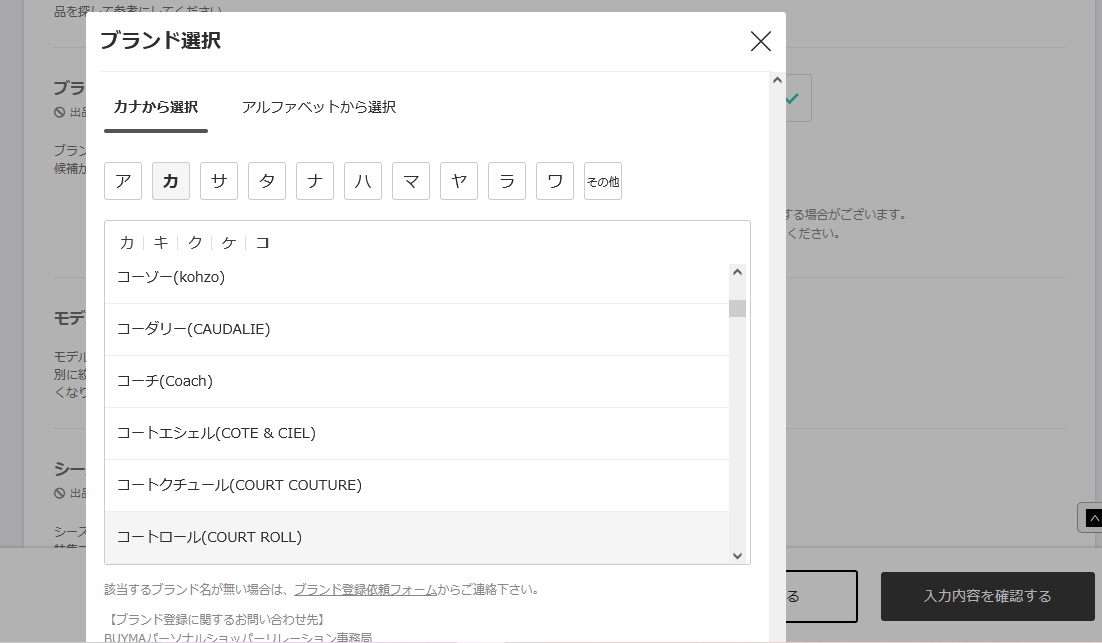1102x643 pixels.
Task: Choose コーダリー(CAUDALIE) from brand list
Action: pyautogui.click(x=193, y=329)
